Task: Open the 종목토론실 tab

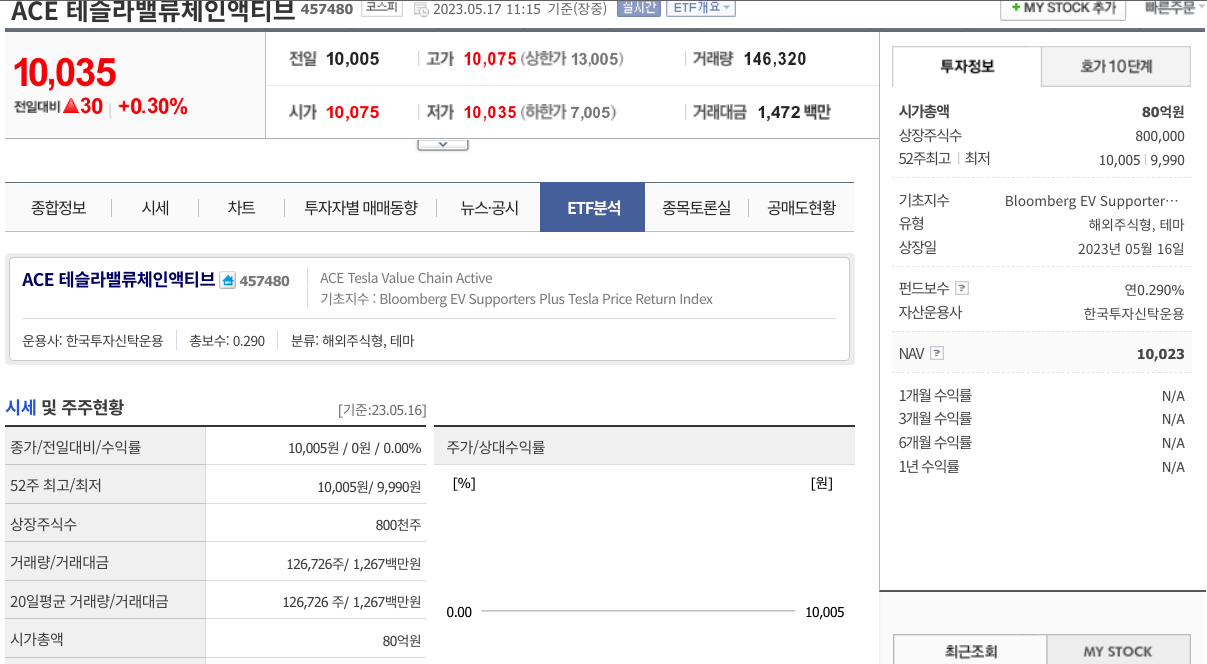Action: (x=696, y=208)
